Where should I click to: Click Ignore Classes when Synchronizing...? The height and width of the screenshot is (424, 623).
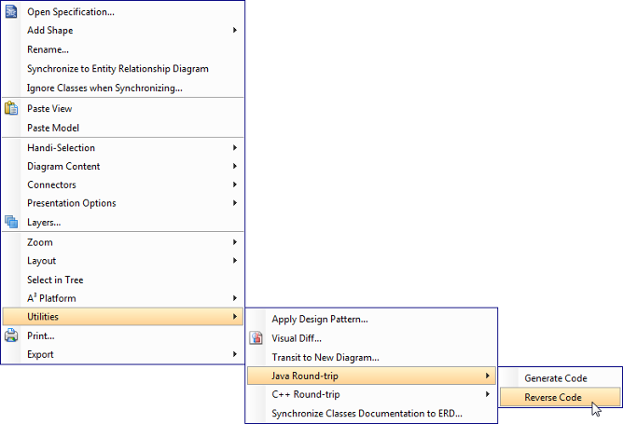(x=123, y=88)
